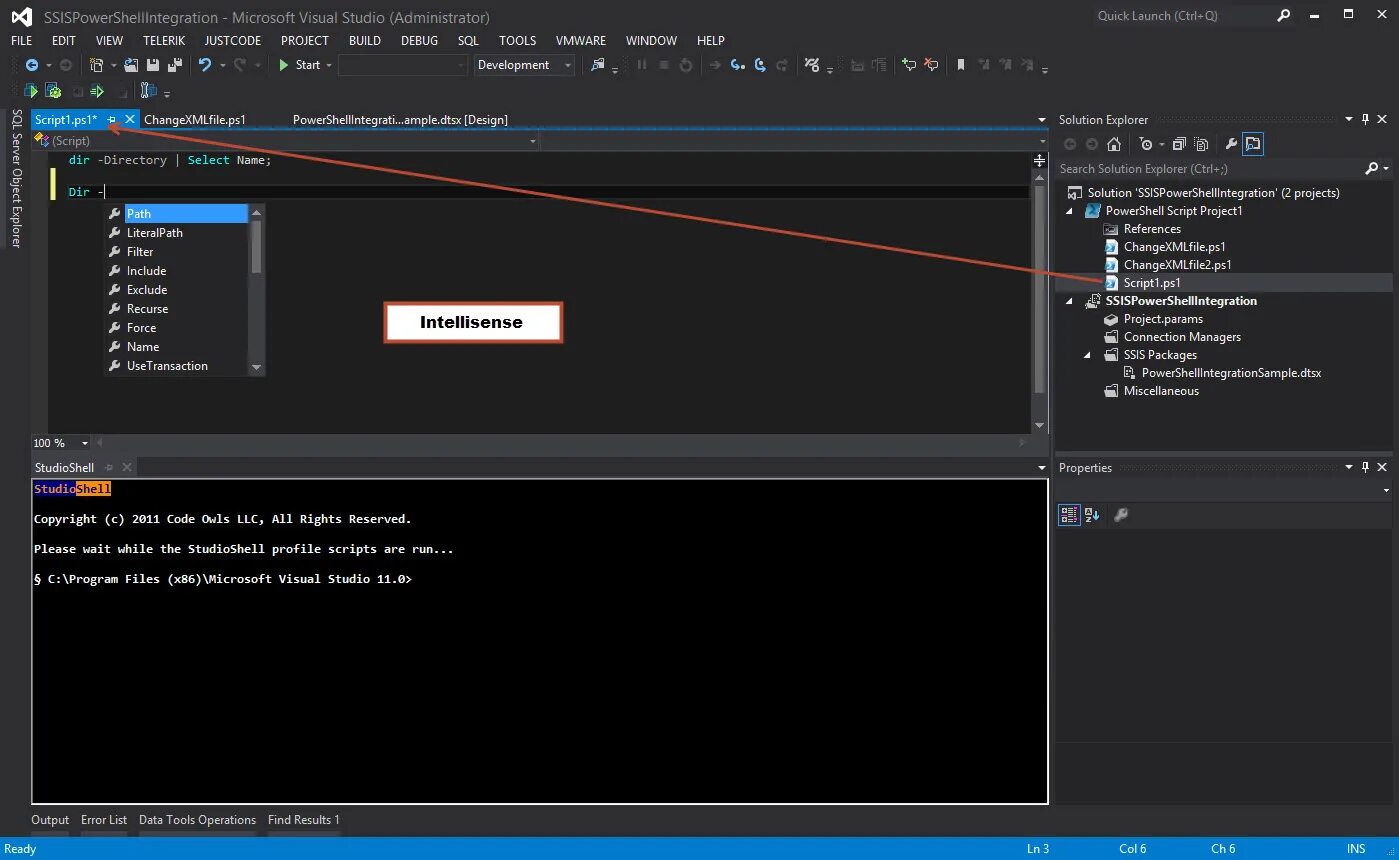Click the Undo arrow in the toolbar
This screenshot has height=860, width=1399.
[x=204, y=65]
